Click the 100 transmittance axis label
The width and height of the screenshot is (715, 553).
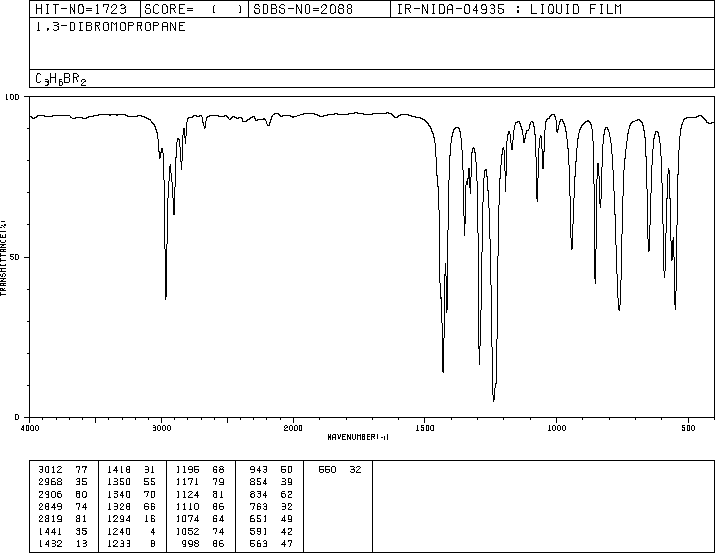coord(12,97)
